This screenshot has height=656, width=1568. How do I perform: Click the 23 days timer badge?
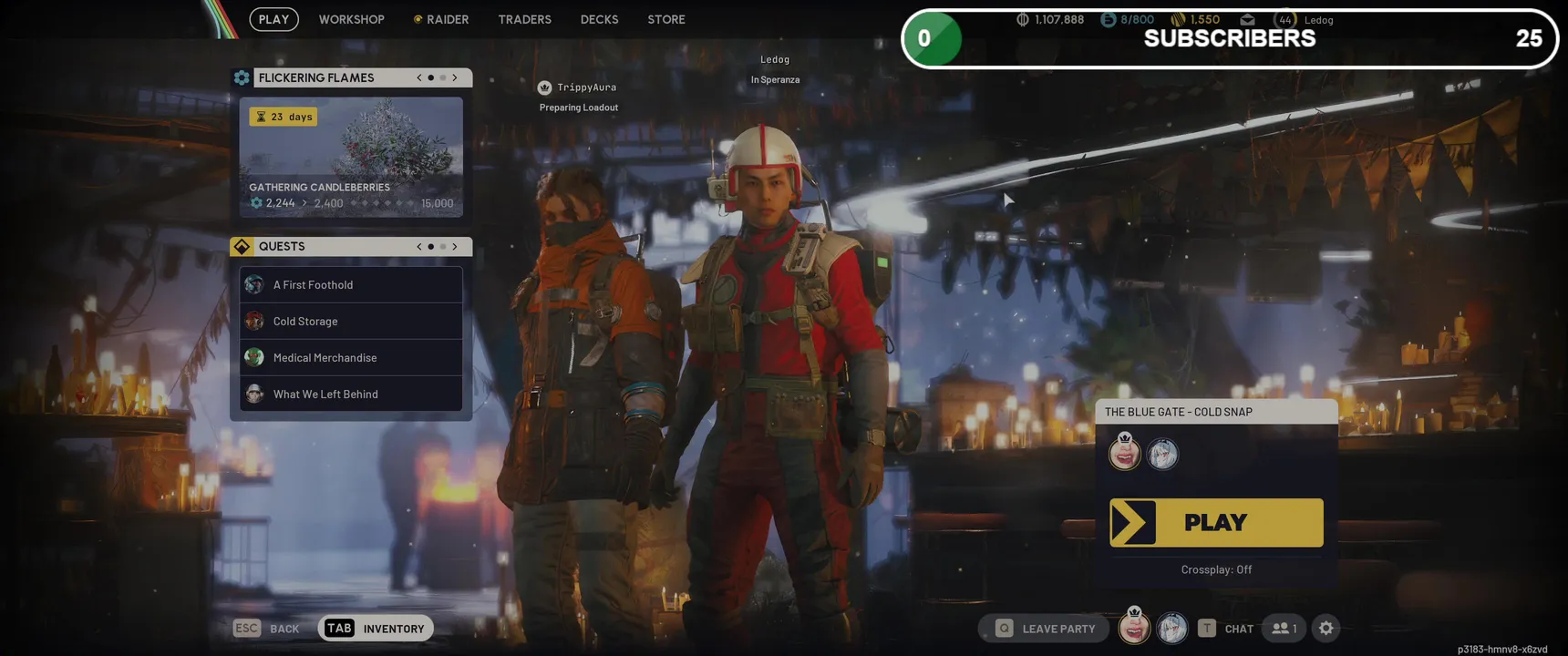point(284,117)
